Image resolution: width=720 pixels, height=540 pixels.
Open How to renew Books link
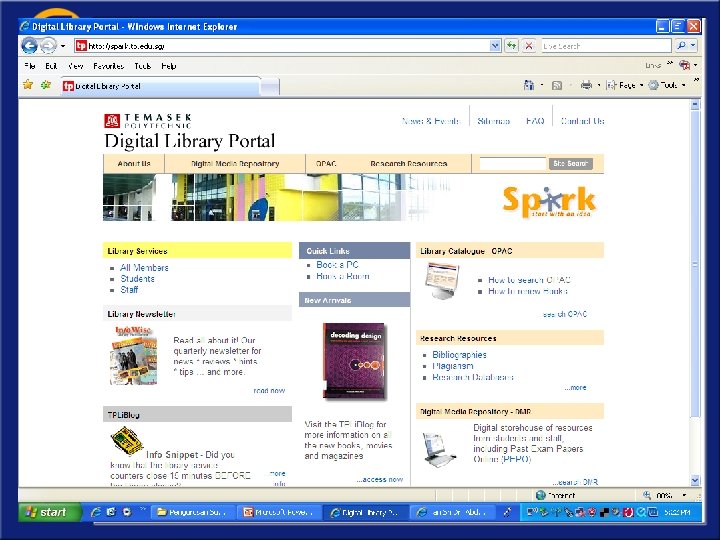tap(528, 291)
